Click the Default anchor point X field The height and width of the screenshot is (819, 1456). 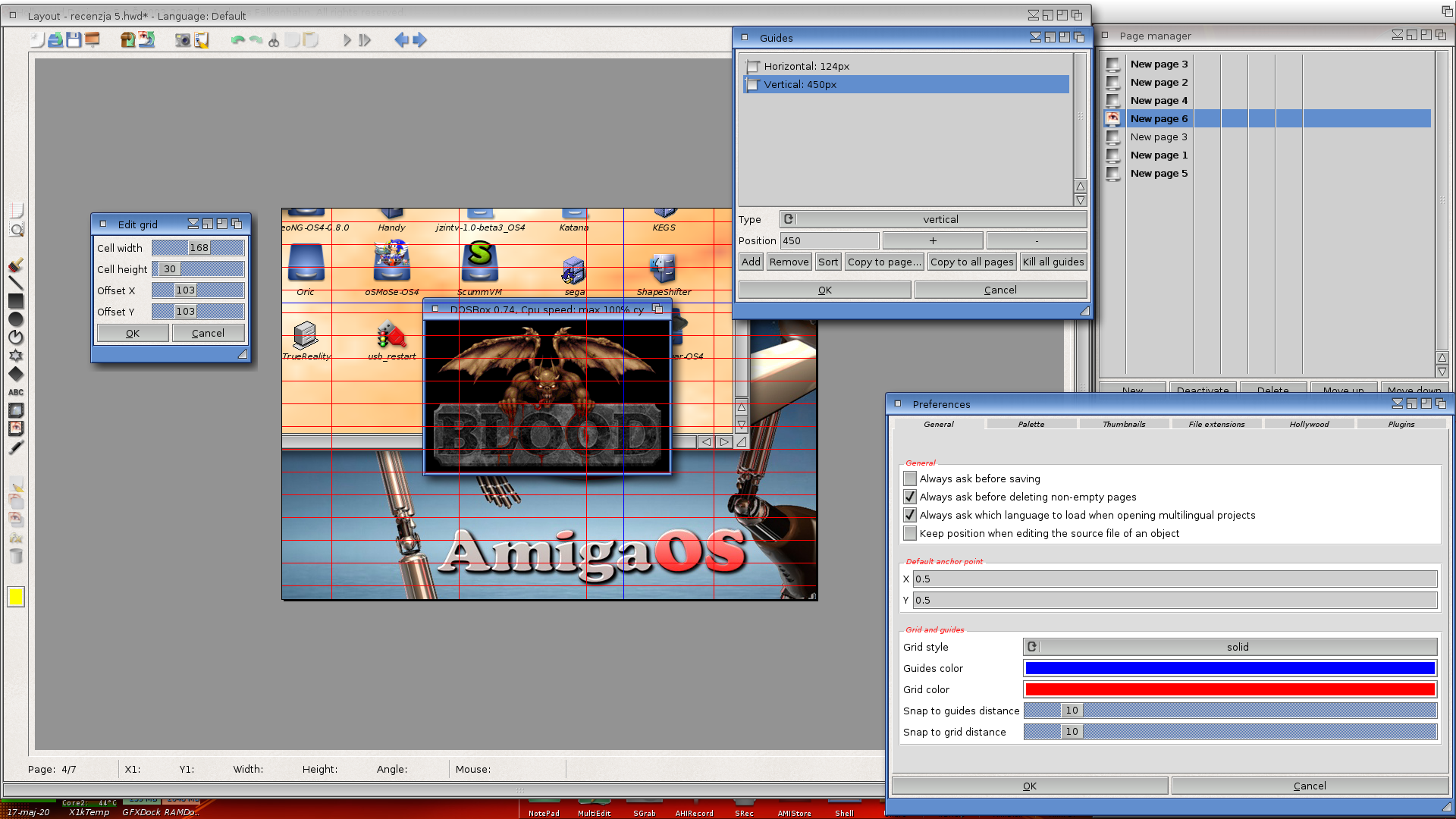(x=1175, y=579)
